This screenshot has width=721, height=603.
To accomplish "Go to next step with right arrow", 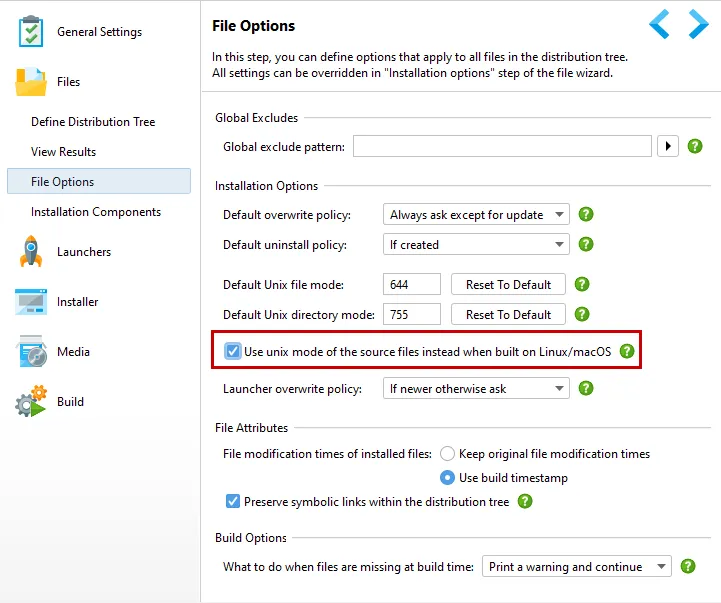I will click(x=698, y=24).
